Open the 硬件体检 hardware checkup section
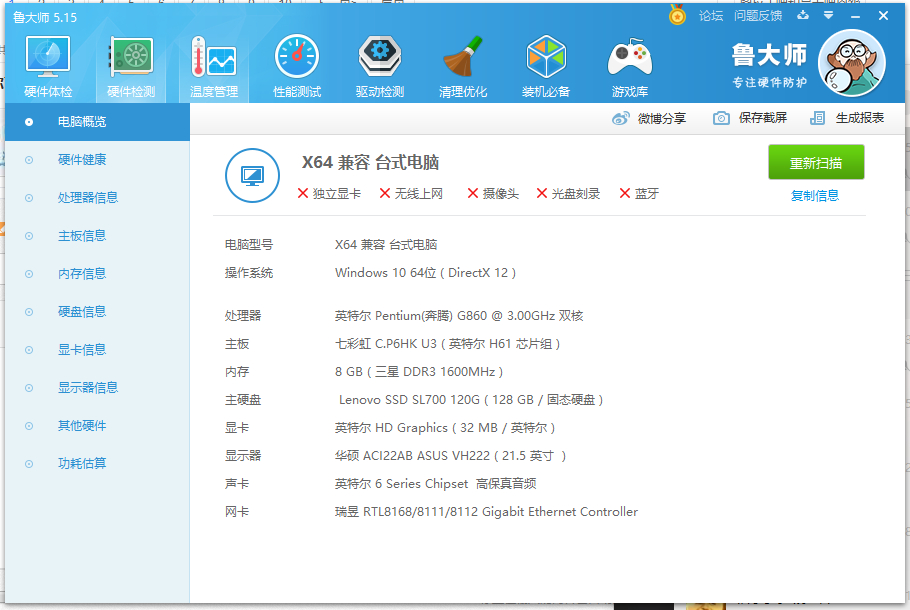Viewport: 910px width, 610px height. (x=48, y=66)
